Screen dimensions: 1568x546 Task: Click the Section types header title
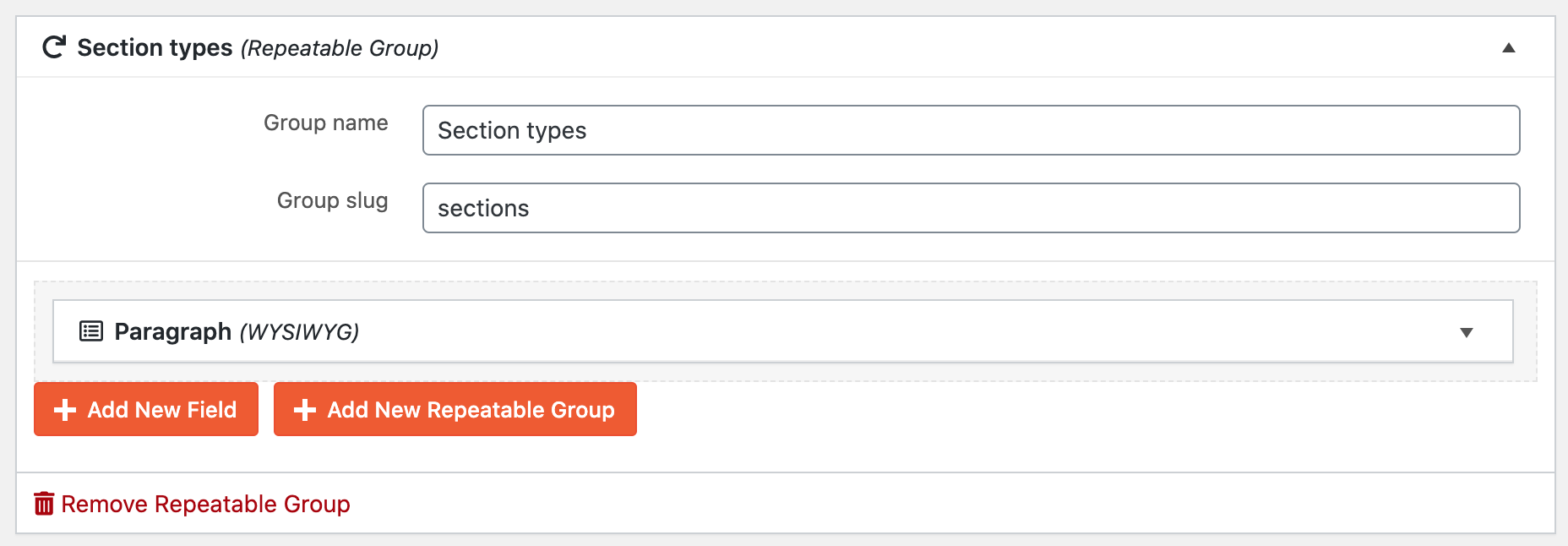coord(155,48)
